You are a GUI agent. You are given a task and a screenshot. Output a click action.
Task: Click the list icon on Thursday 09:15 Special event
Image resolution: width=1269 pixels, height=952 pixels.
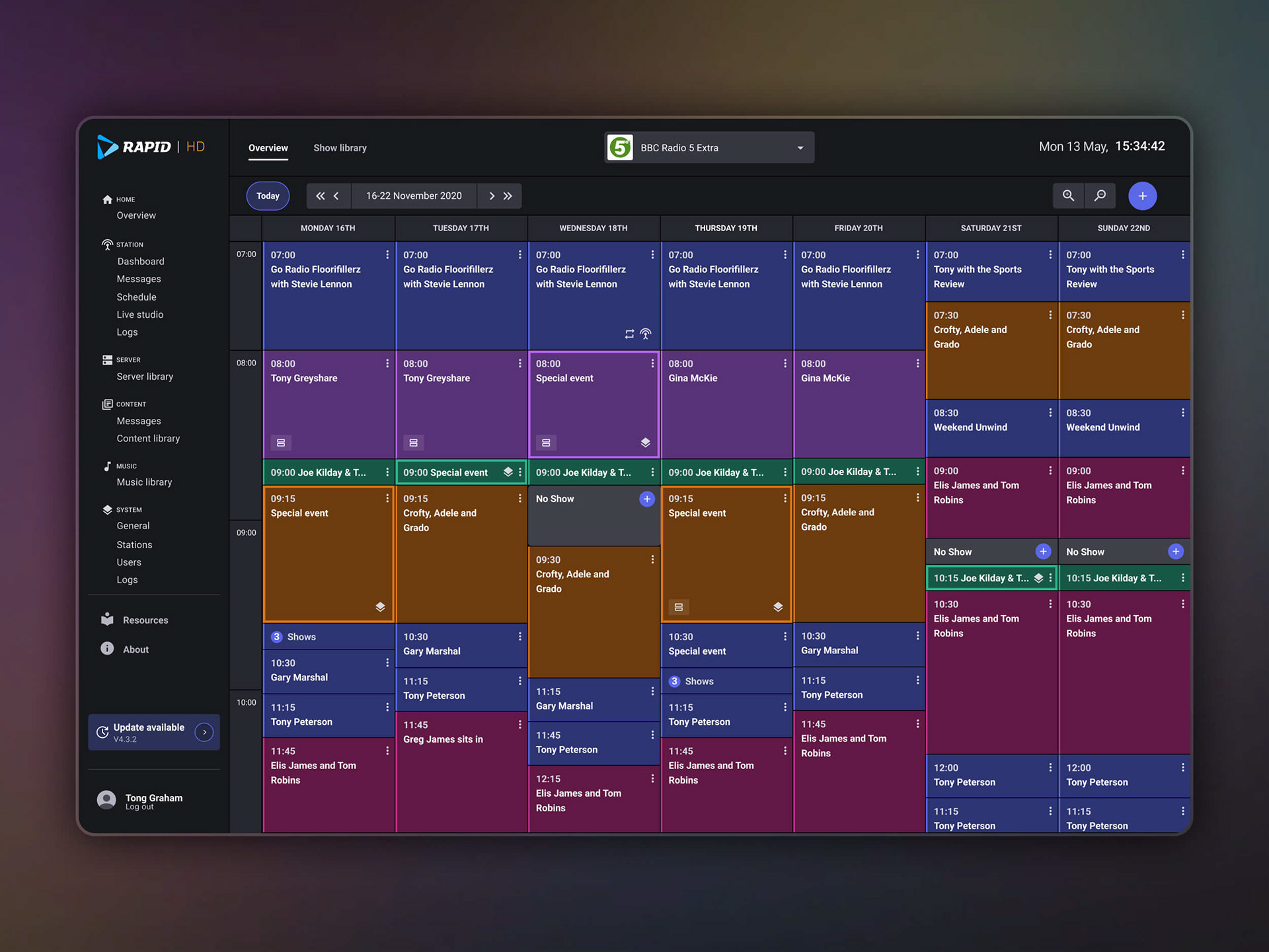tap(679, 606)
